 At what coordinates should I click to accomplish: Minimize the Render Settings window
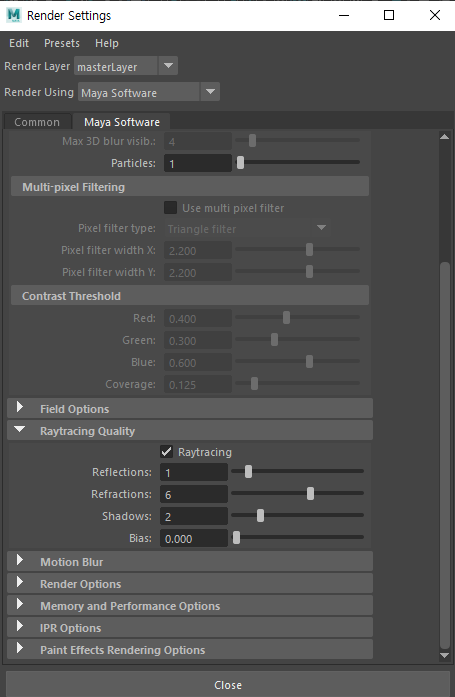tap(344, 15)
